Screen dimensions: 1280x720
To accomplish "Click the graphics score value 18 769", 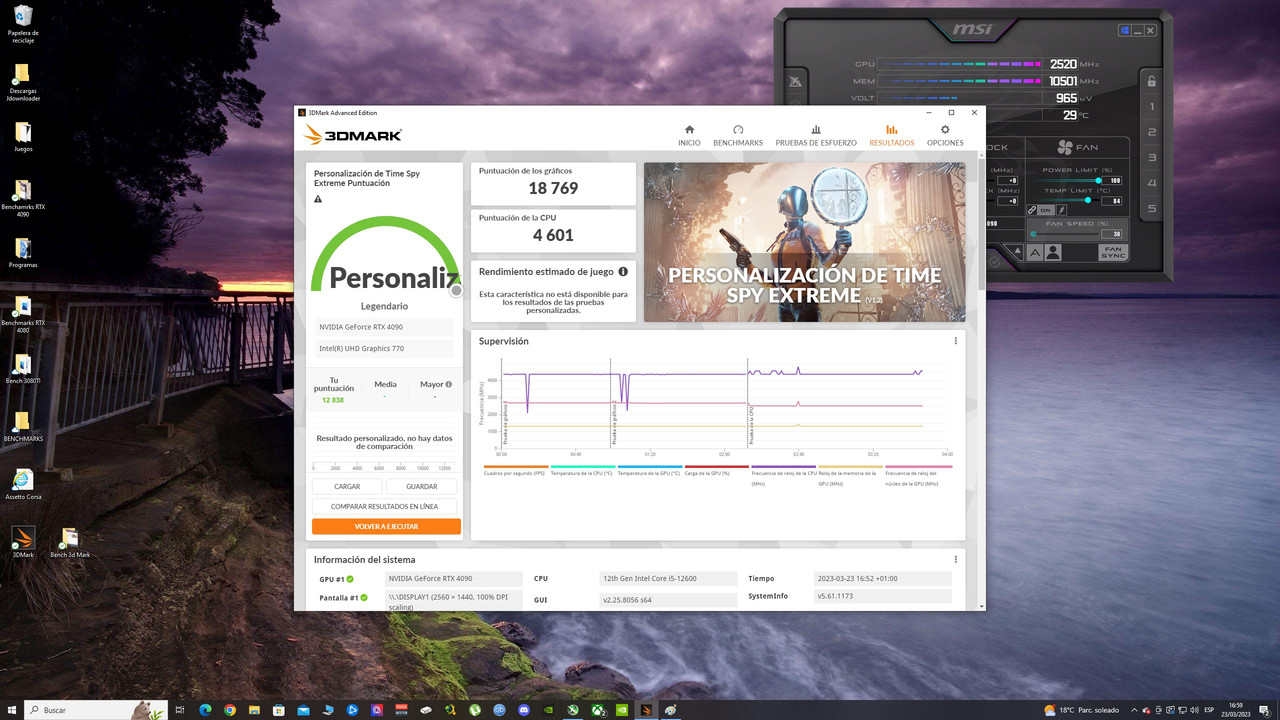I will pos(553,188).
